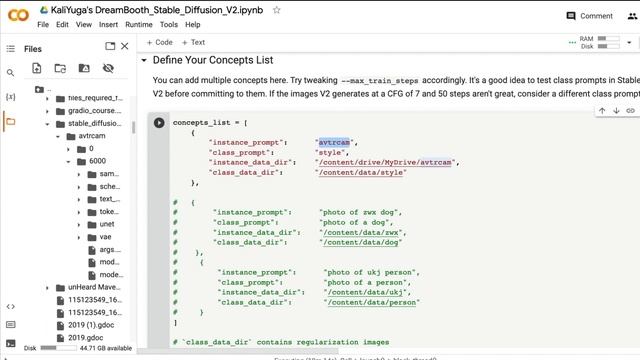Star this notebook

(276, 10)
